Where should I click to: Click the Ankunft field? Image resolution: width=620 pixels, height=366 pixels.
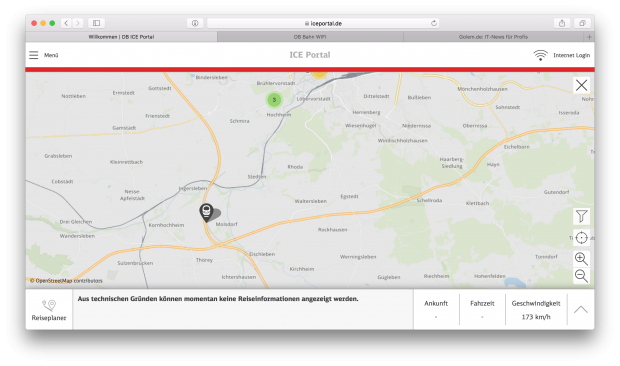pyautogui.click(x=436, y=309)
